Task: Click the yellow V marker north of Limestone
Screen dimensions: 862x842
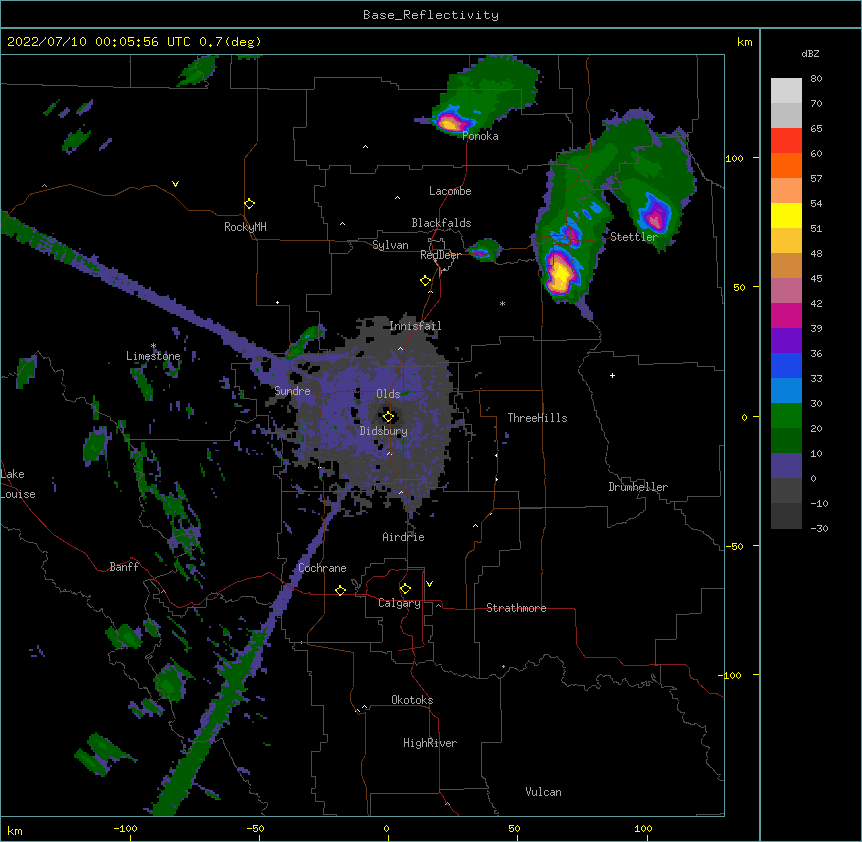Action: [x=175, y=184]
